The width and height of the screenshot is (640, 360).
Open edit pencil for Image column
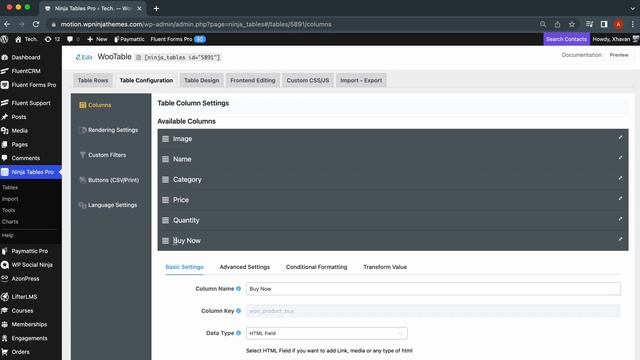click(620, 138)
